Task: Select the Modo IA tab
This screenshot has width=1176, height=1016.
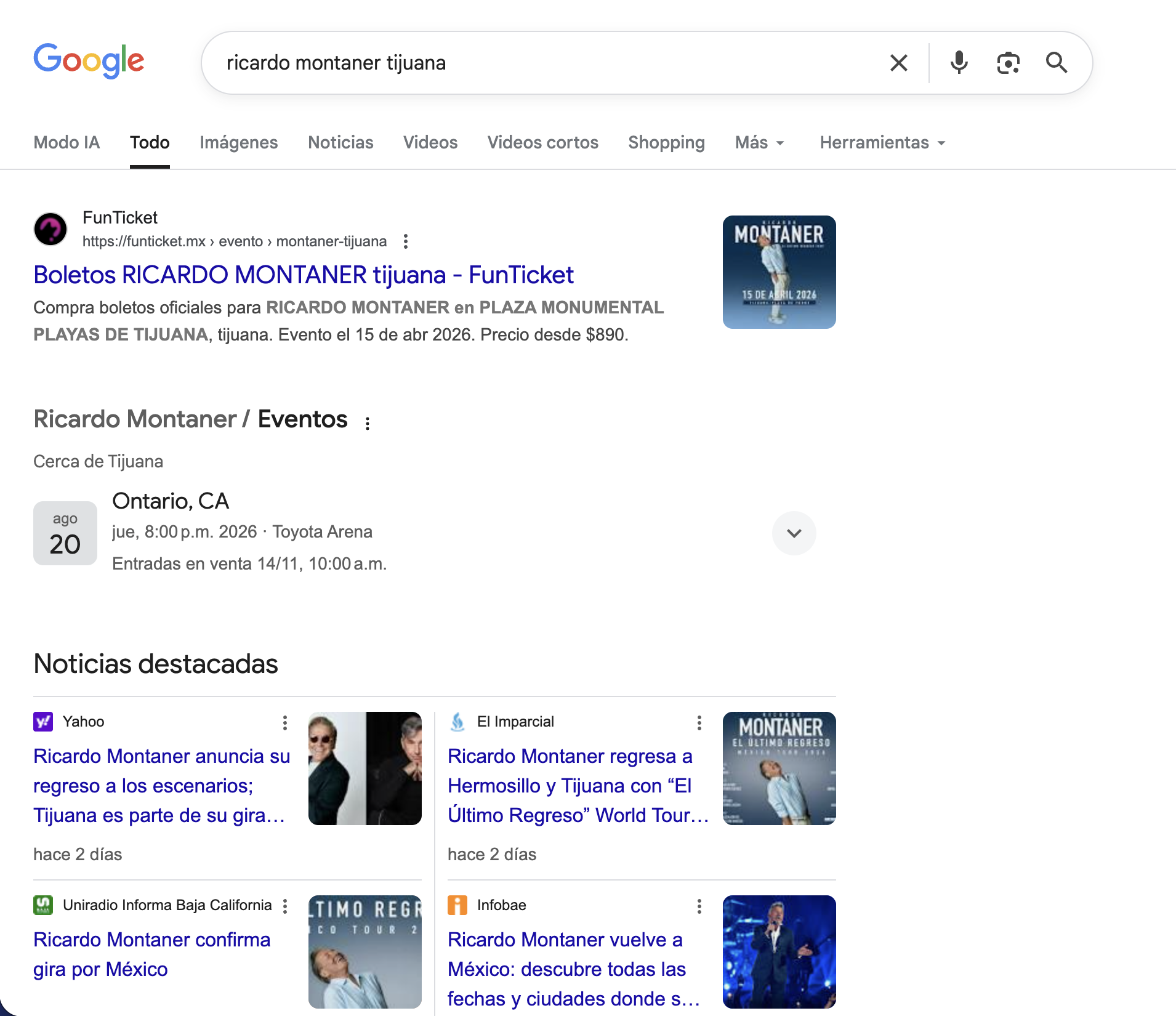Action: pos(66,143)
